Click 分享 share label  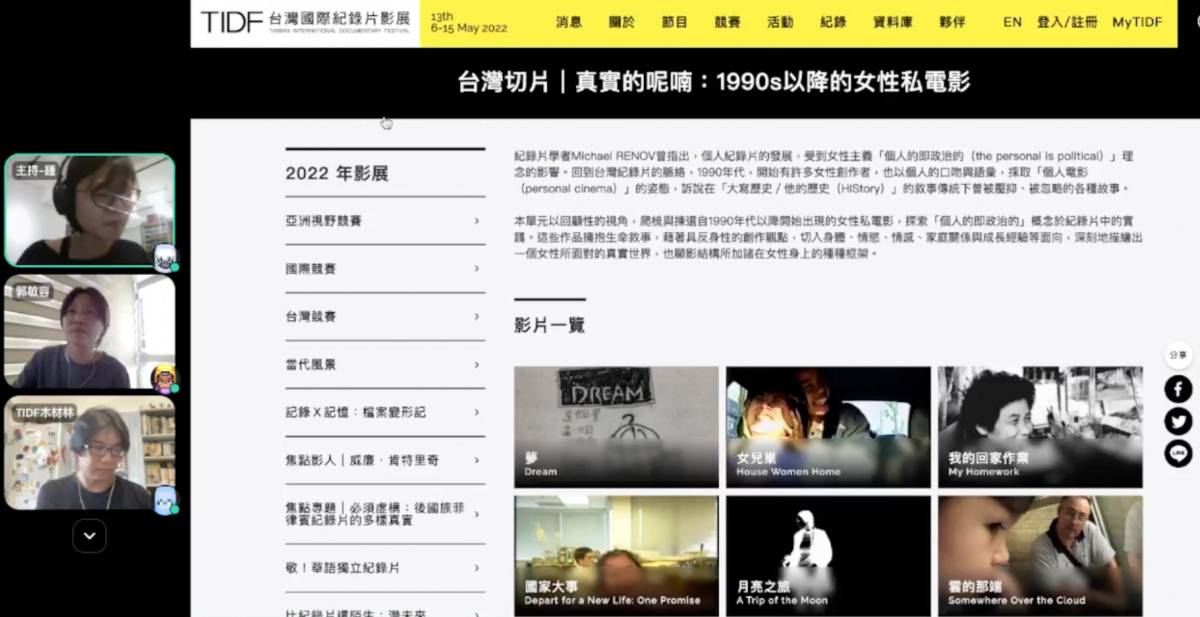pyautogui.click(x=1178, y=355)
